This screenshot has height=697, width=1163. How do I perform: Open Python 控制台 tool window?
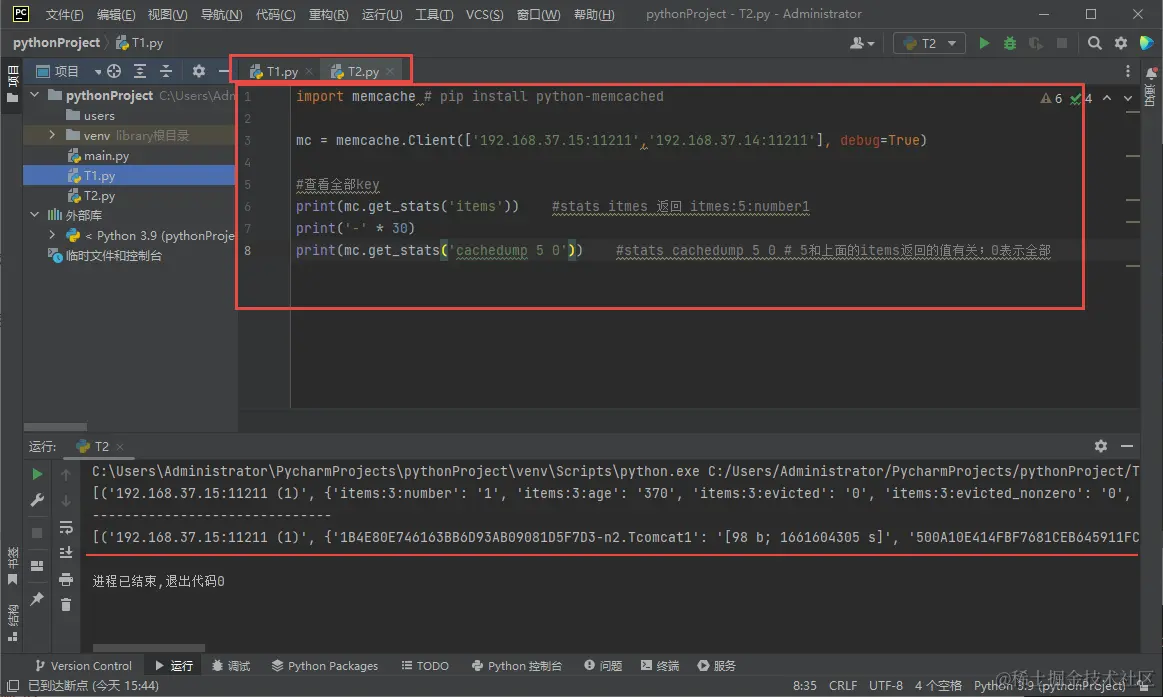click(517, 666)
